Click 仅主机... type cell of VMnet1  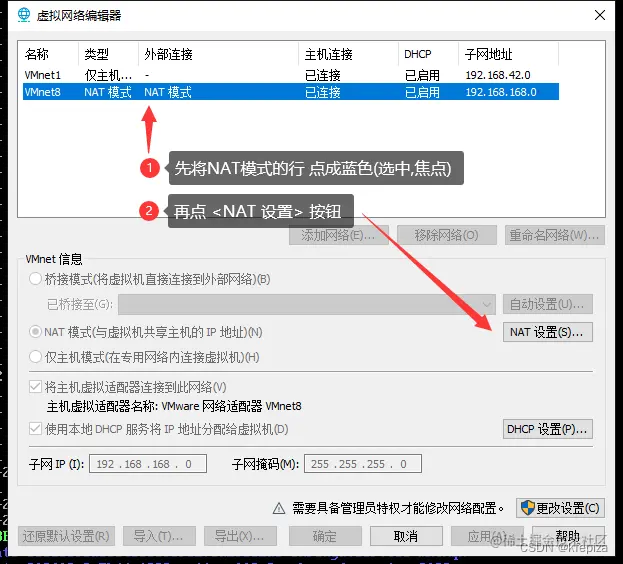[x=108, y=75]
